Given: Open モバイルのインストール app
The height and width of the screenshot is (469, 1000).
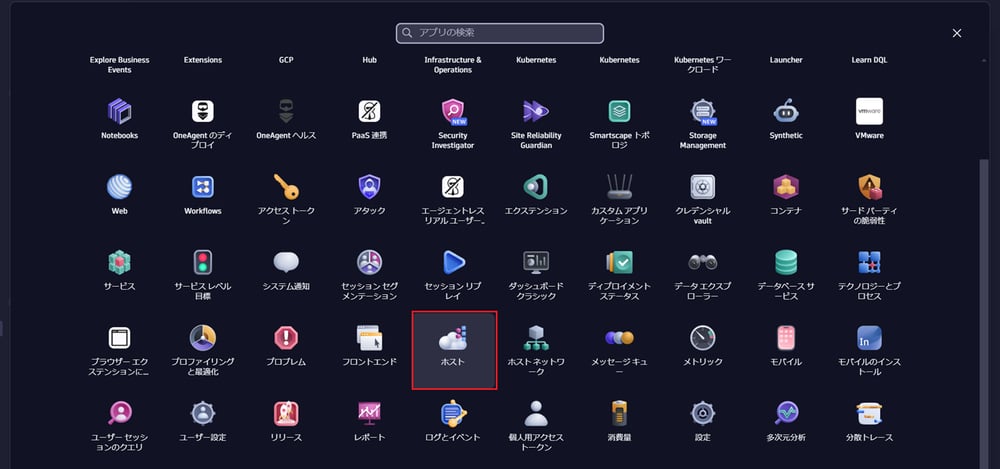Looking at the screenshot, I should pyautogui.click(x=869, y=348).
